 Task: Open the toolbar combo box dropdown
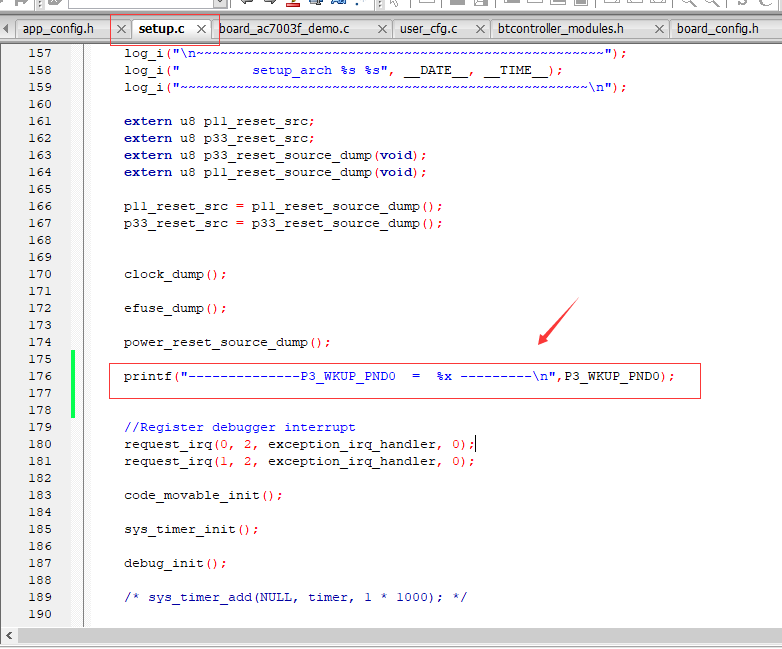[220, 3]
